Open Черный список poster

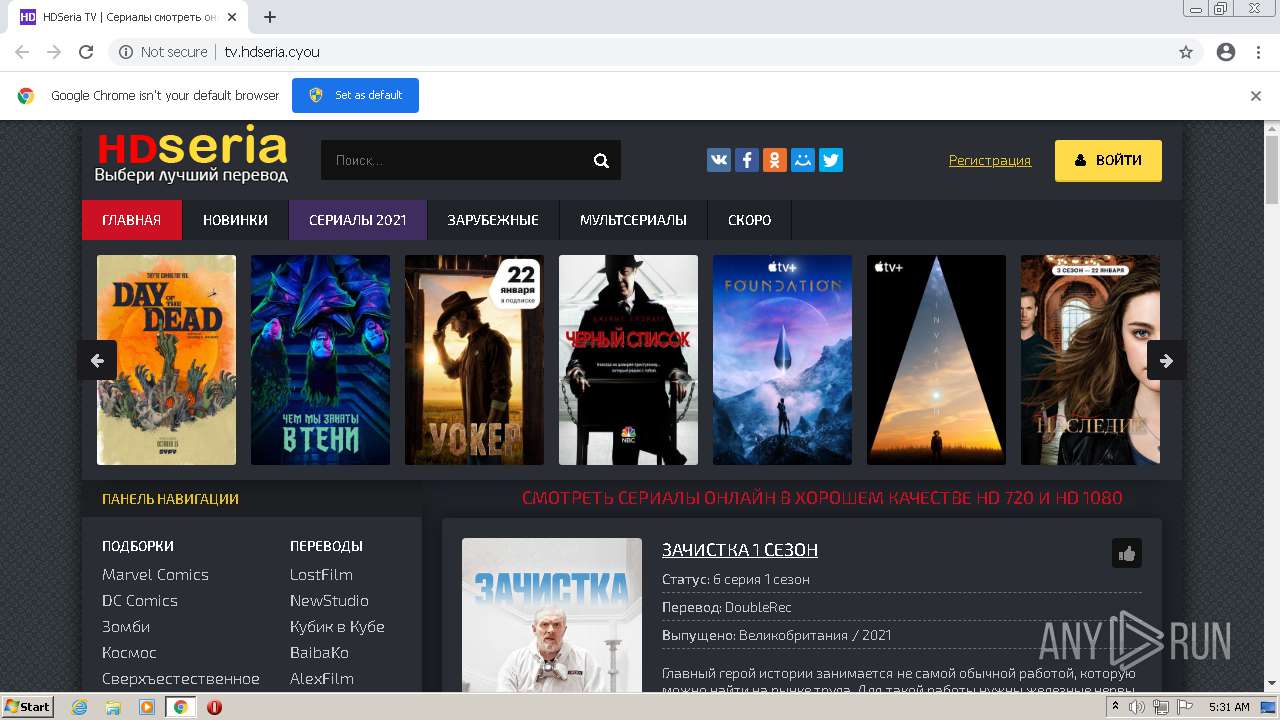click(x=628, y=360)
